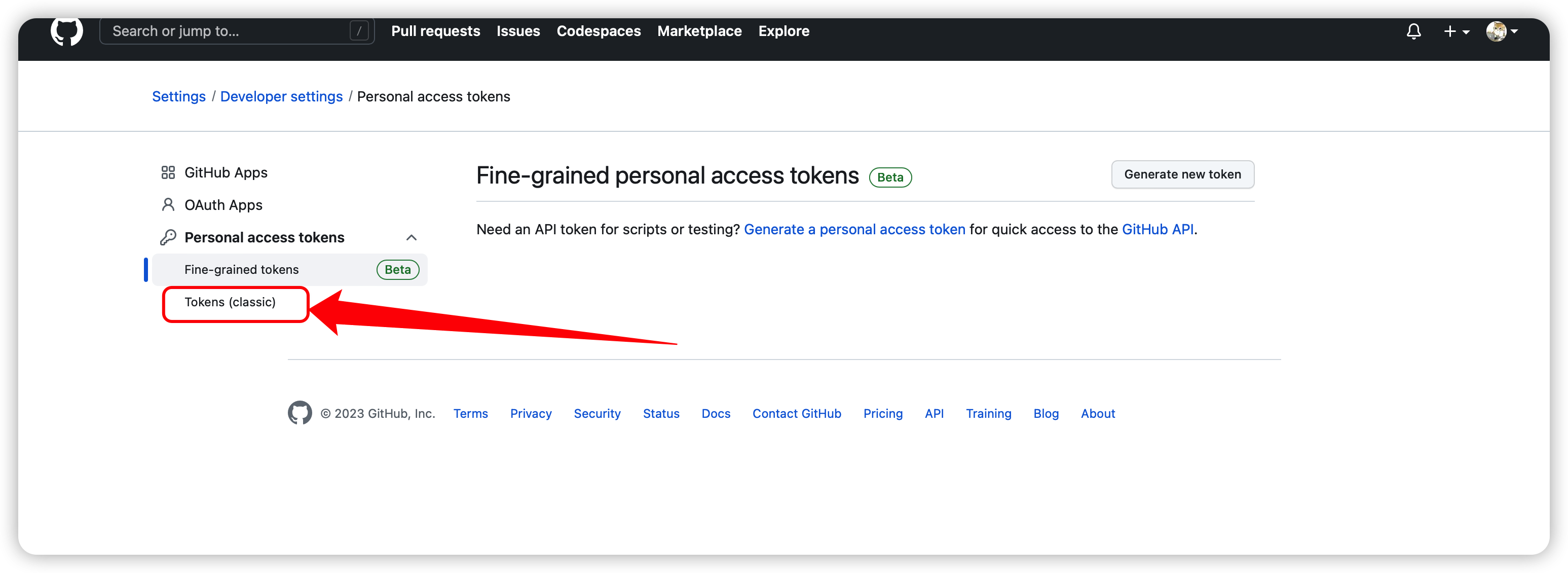
Task: Click the GitHub Apps grid icon
Action: click(x=168, y=173)
